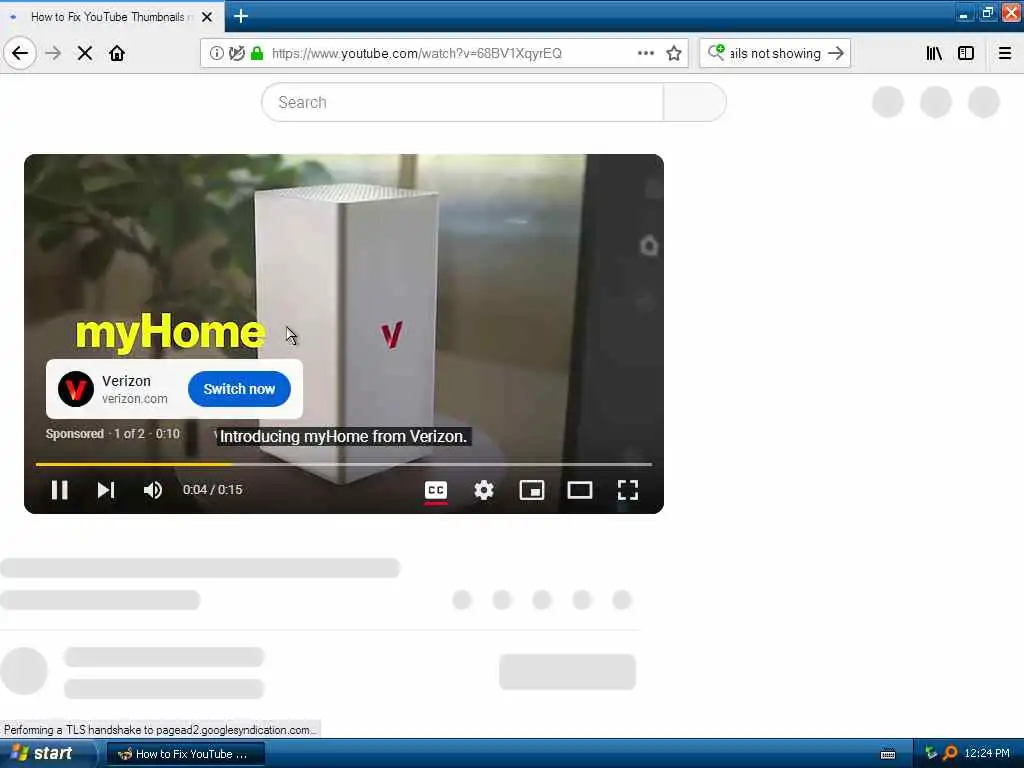The height and width of the screenshot is (768, 1024).
Task: Open page actions three-dot menu
Action: point(645,53)
